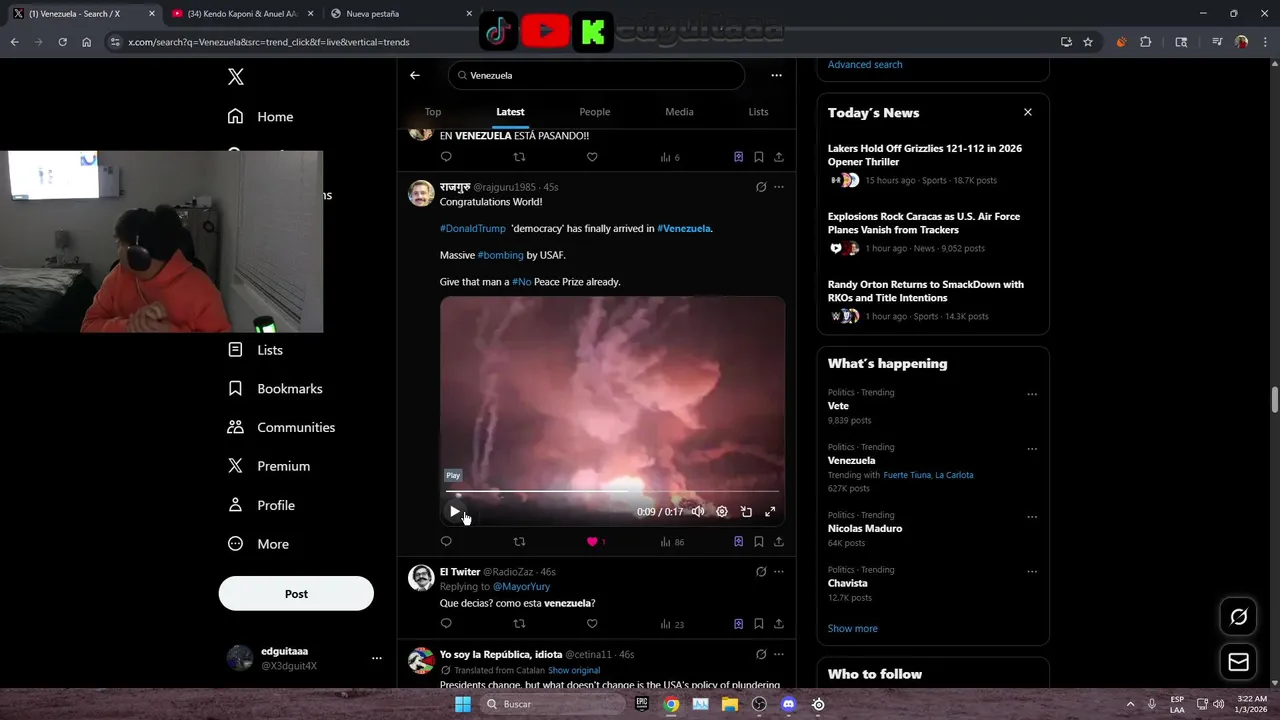Go back using the X search back arrow
The width and height of the screenshot is (1280, 720).
tap(415, 75)
